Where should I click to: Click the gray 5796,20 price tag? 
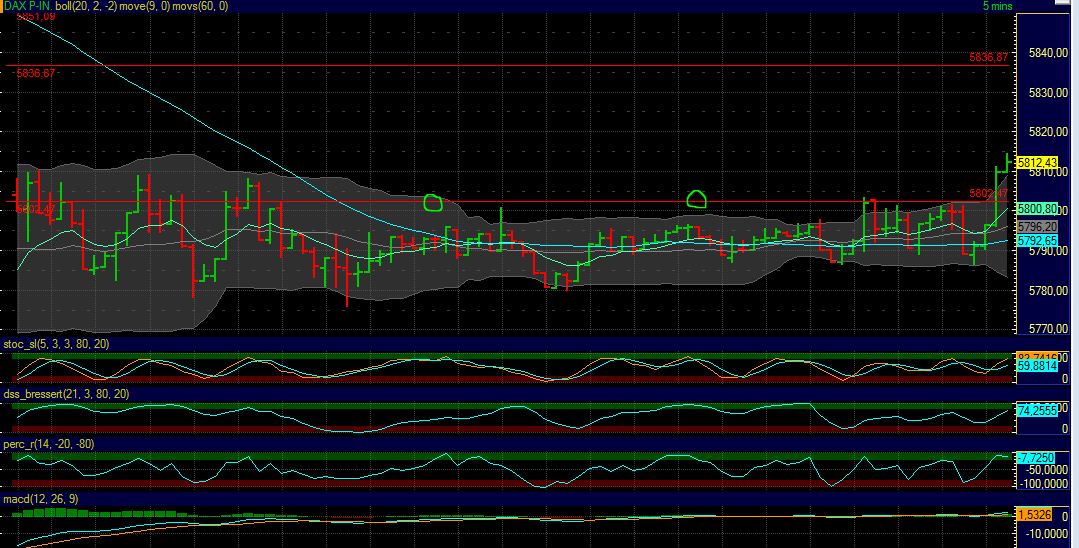[x=1037, y=228]
